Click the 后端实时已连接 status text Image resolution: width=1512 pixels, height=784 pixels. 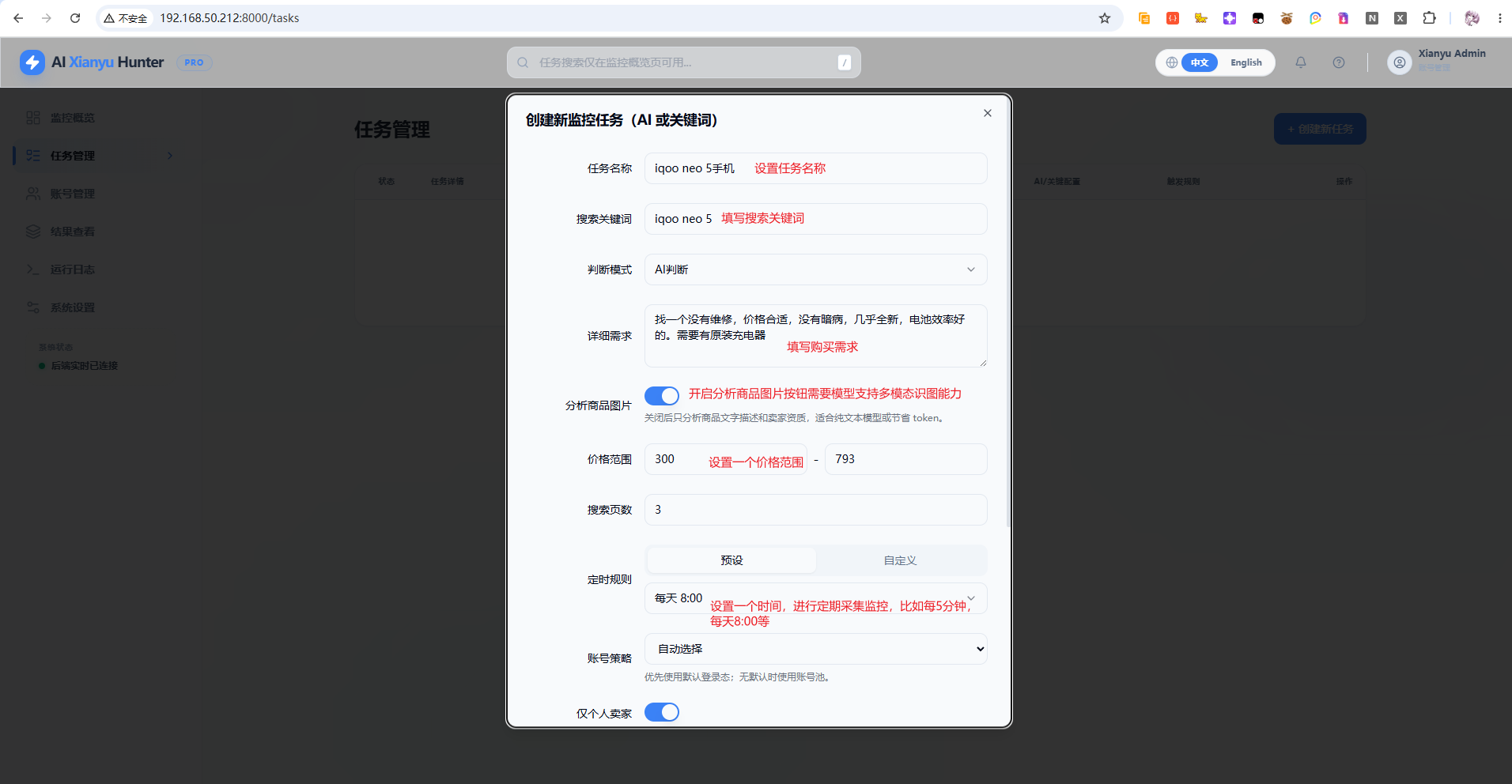tap(84, 366)
